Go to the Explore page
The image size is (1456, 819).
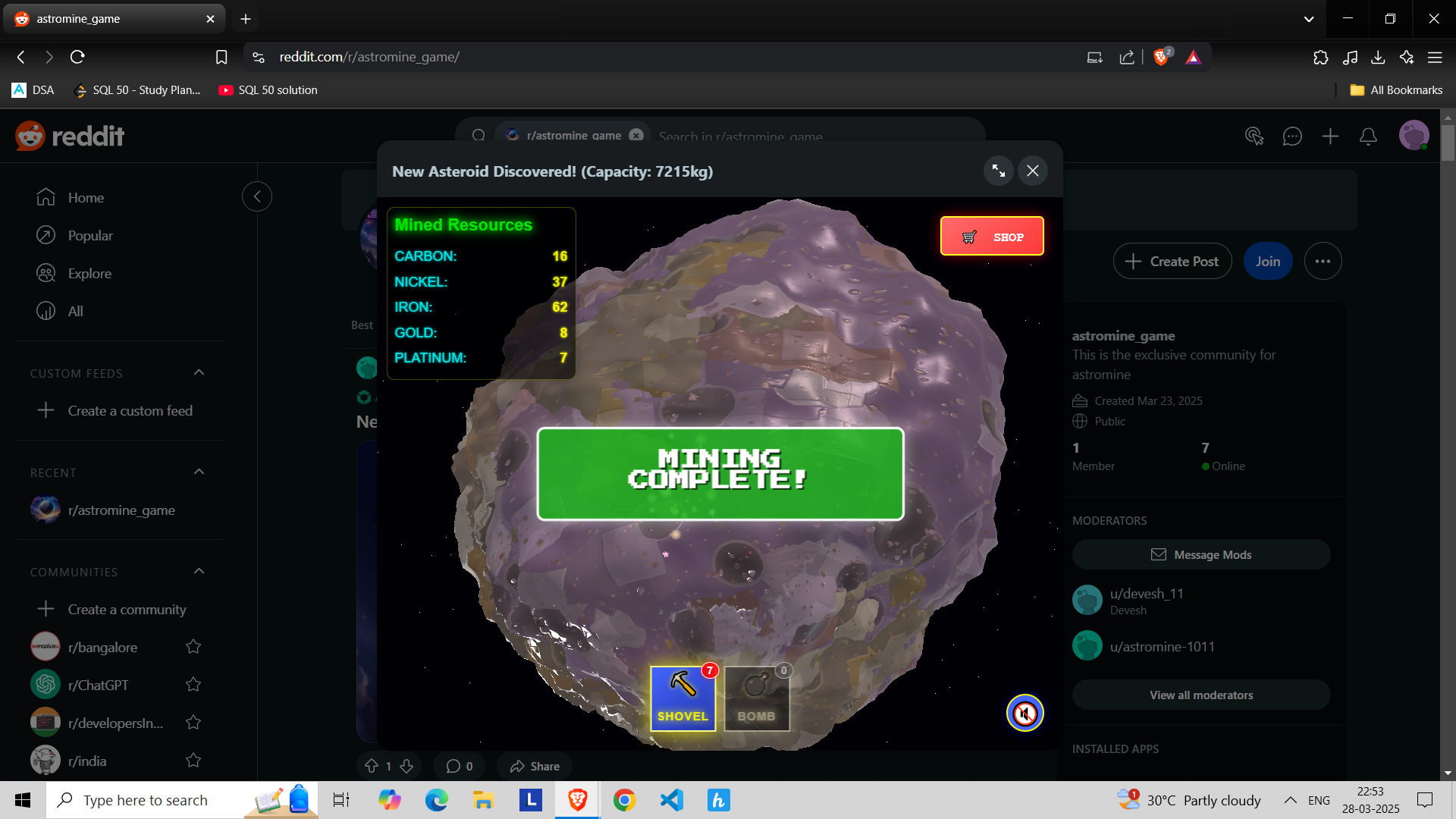tap(89, 273)
